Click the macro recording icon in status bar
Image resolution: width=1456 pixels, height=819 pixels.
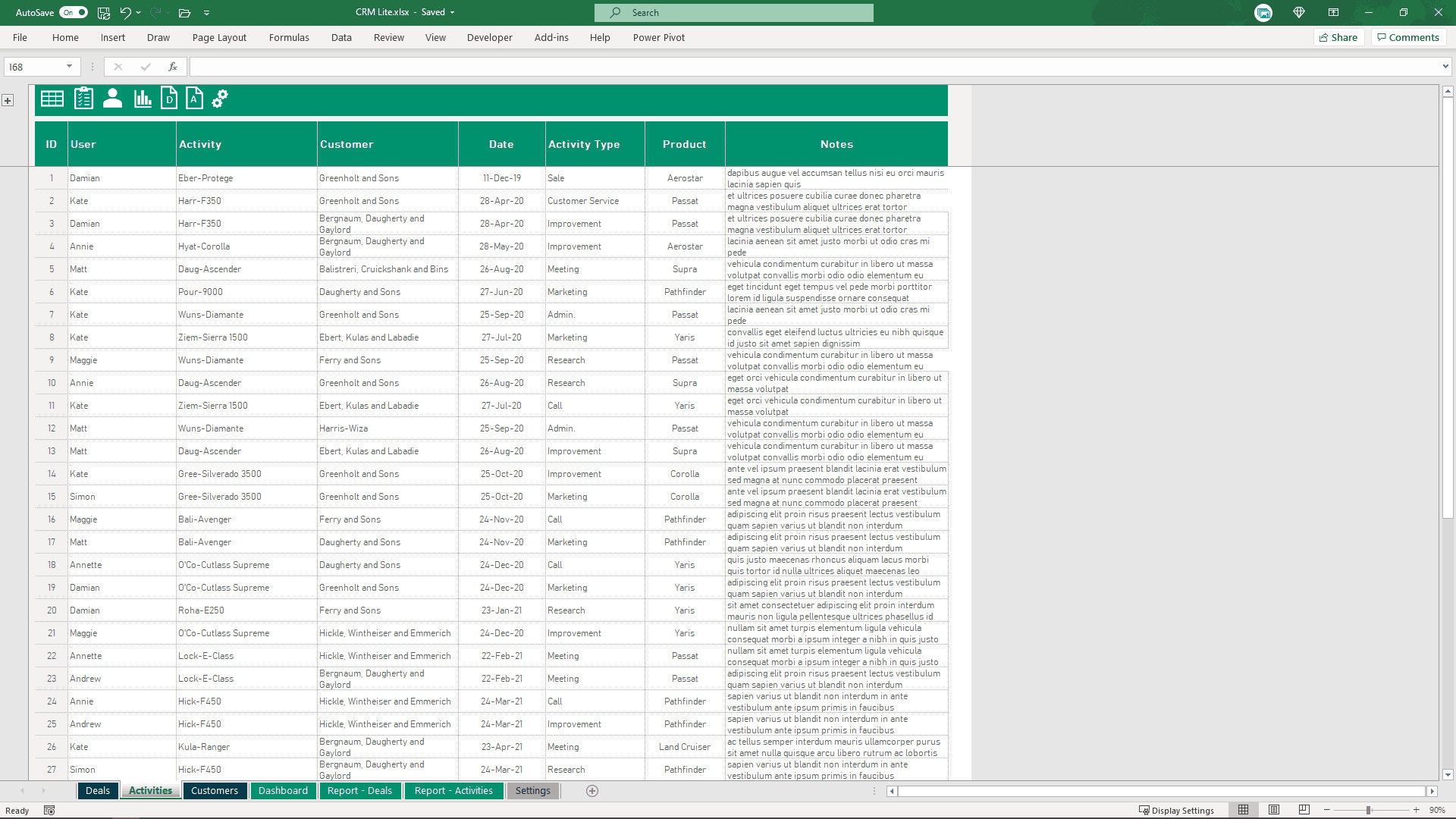[x=49, y=811]
